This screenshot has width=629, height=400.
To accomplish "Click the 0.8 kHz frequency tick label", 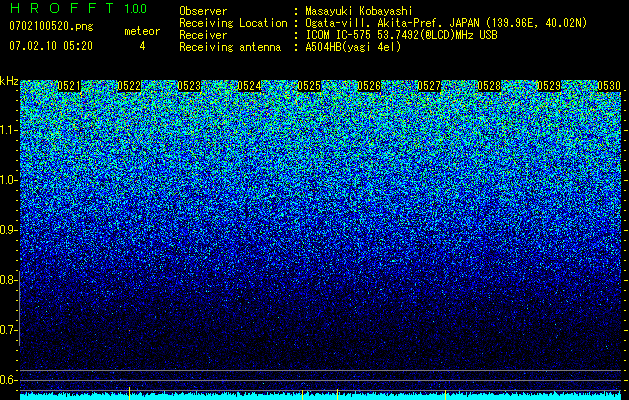I will (8, 280).
